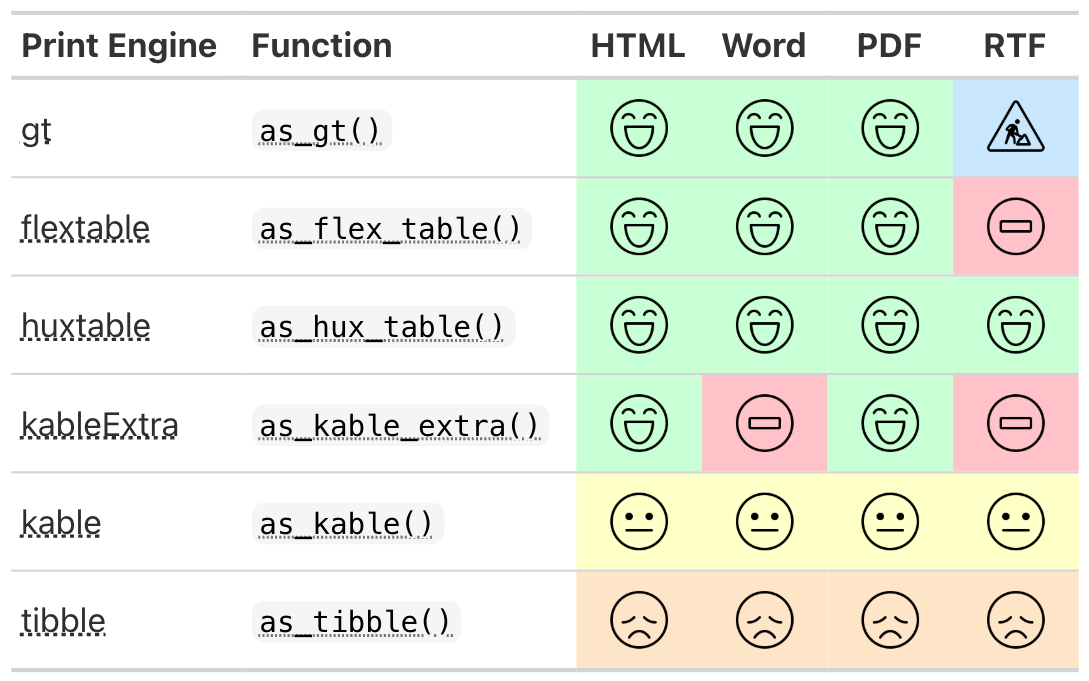Click the frowning face for tibble HTML
1089x681 pixels.
point(639,621)
